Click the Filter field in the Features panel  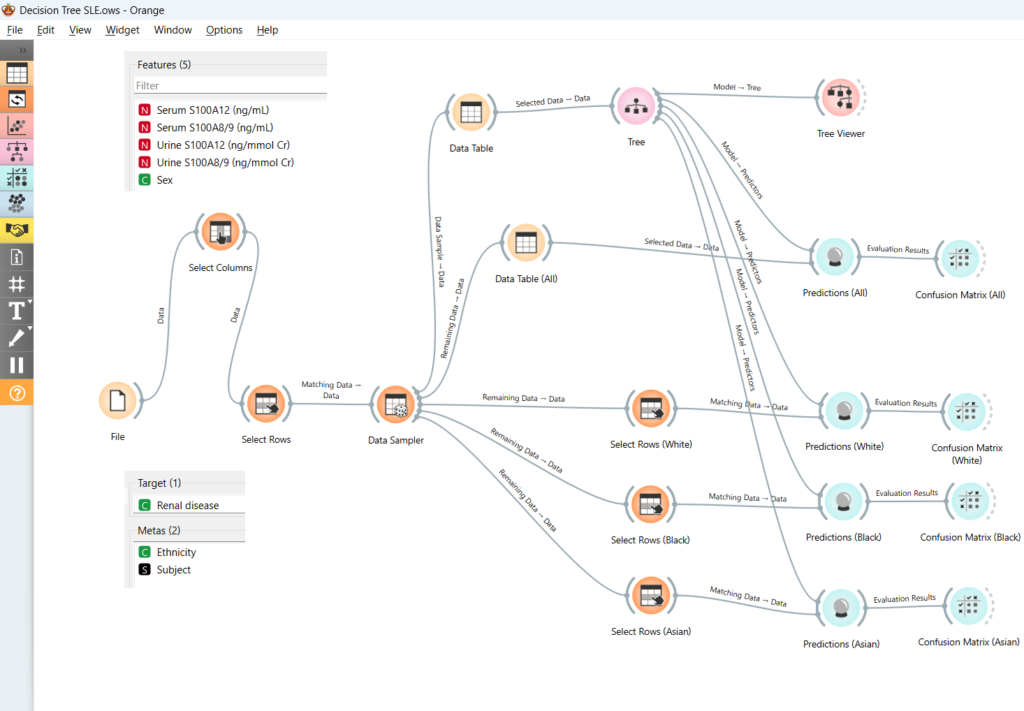click(x=230, y=86)
